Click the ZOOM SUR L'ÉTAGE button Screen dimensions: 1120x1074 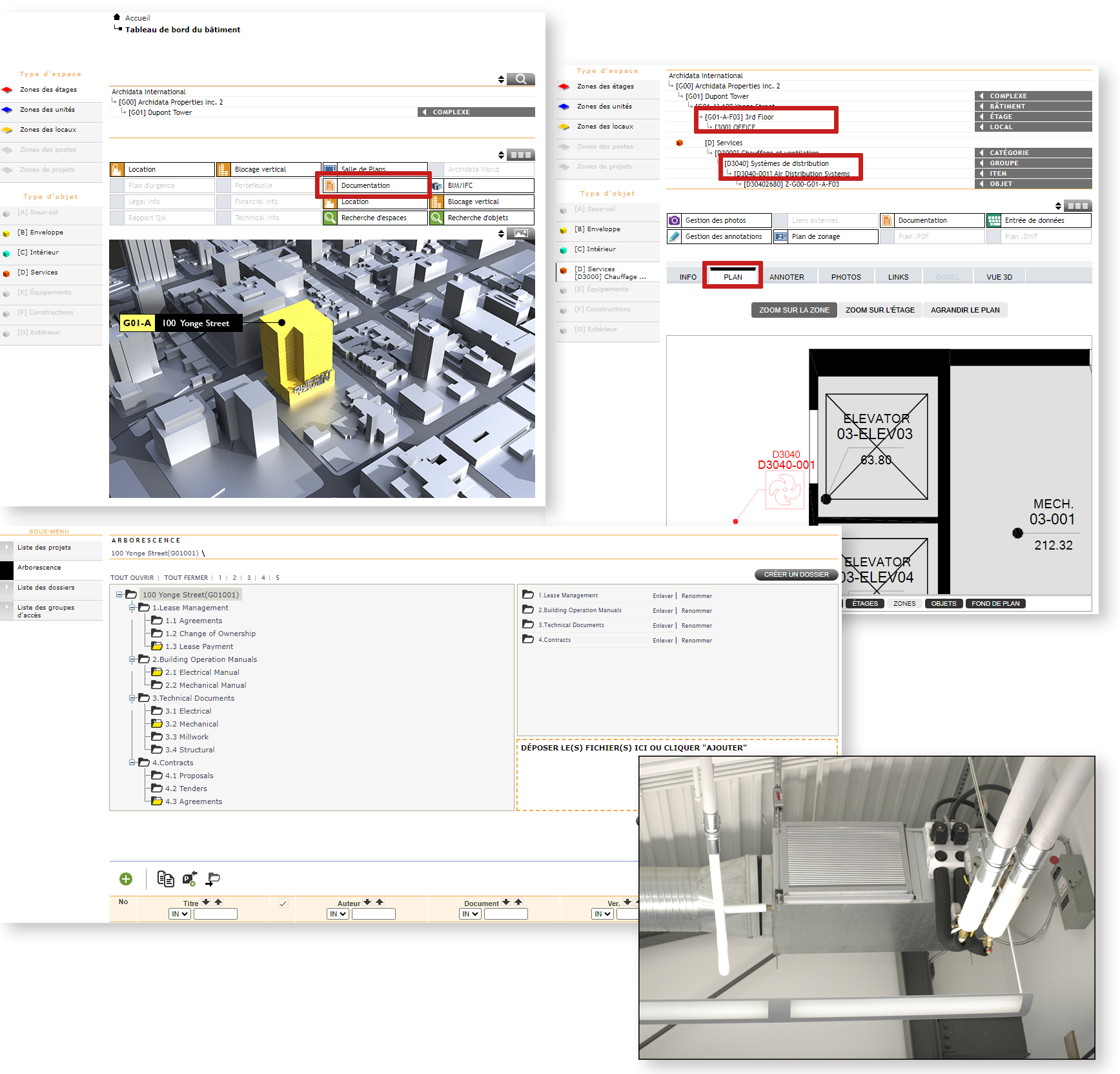click(x=880, y=310)
